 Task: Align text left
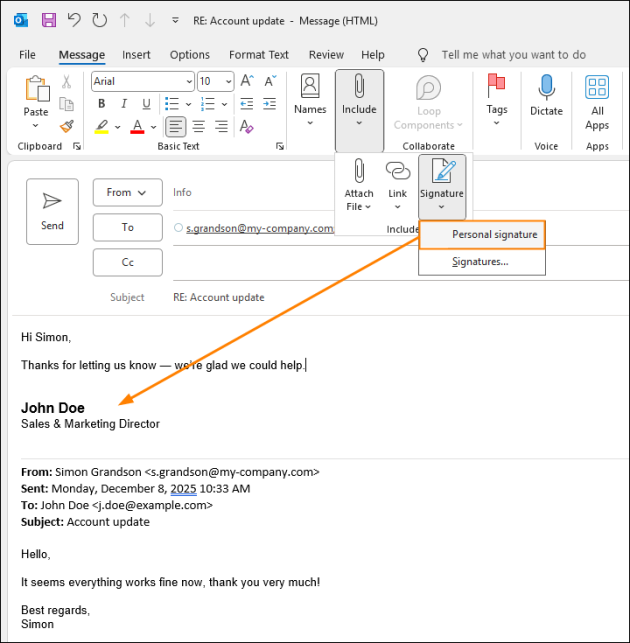pos(176,127)
